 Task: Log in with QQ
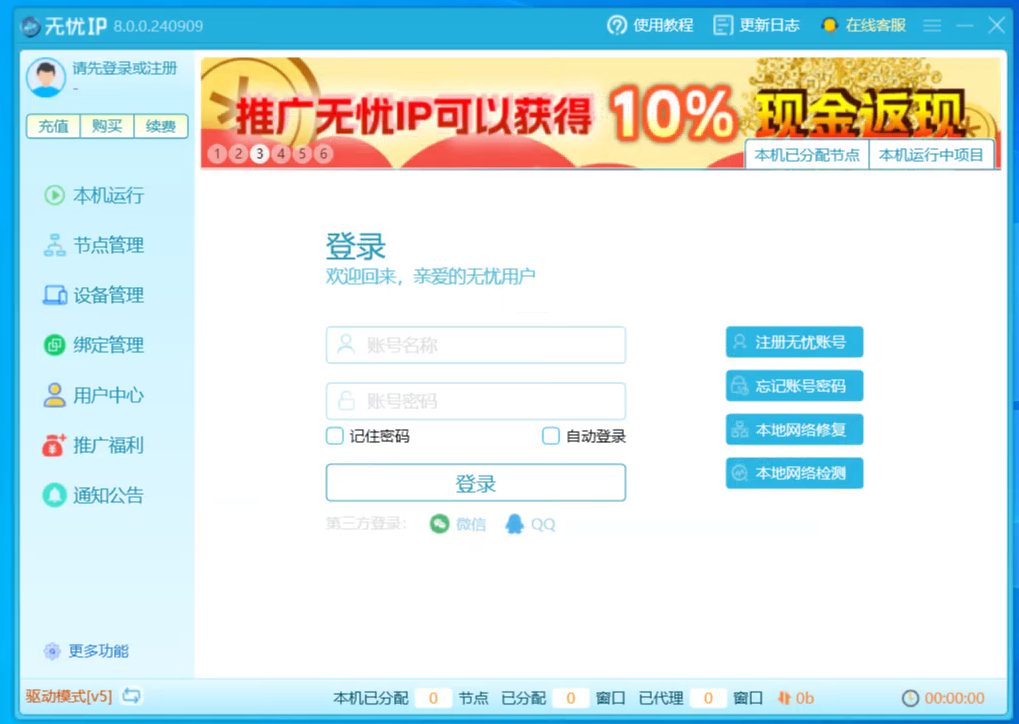(x=530, y=524)
